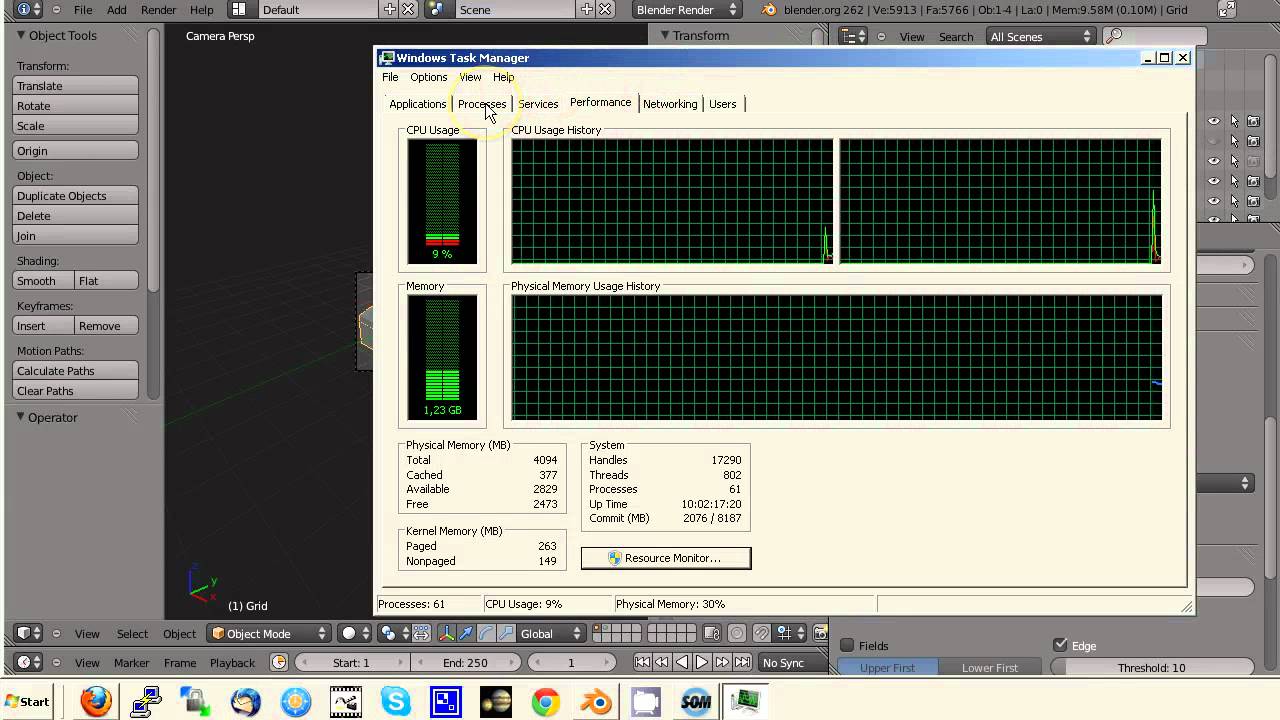
Task: Open the Outliner editor type selector
Action: (x=853, y=36)
